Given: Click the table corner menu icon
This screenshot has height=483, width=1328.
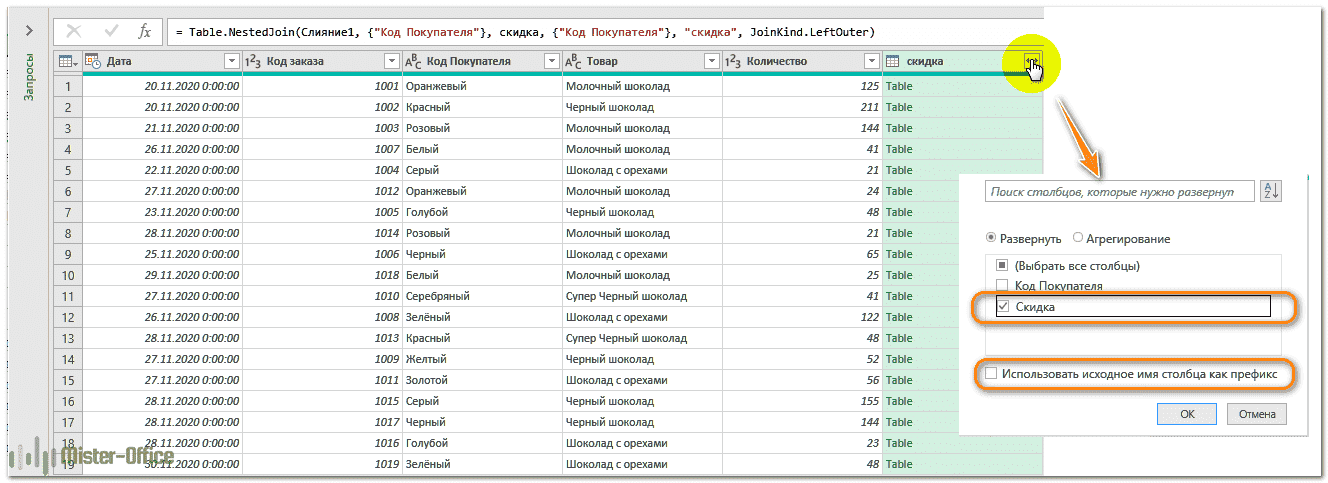Looking at the screenshot, I should click(68, 62).
